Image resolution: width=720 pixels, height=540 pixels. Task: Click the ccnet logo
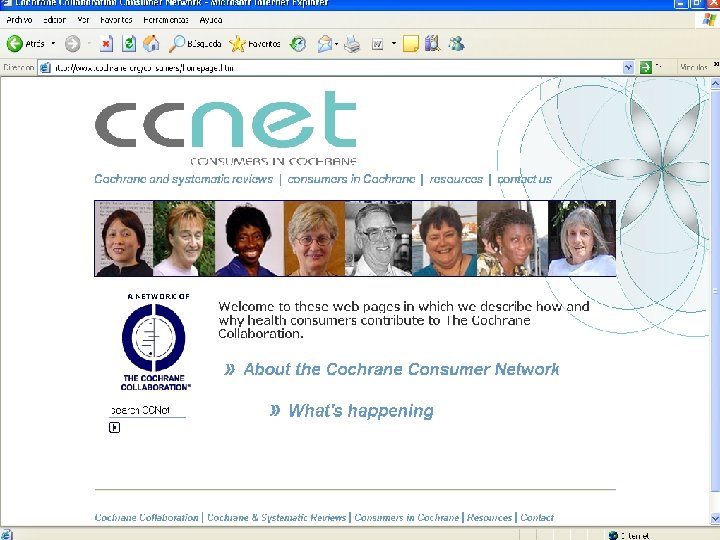[x=225, y=128]
